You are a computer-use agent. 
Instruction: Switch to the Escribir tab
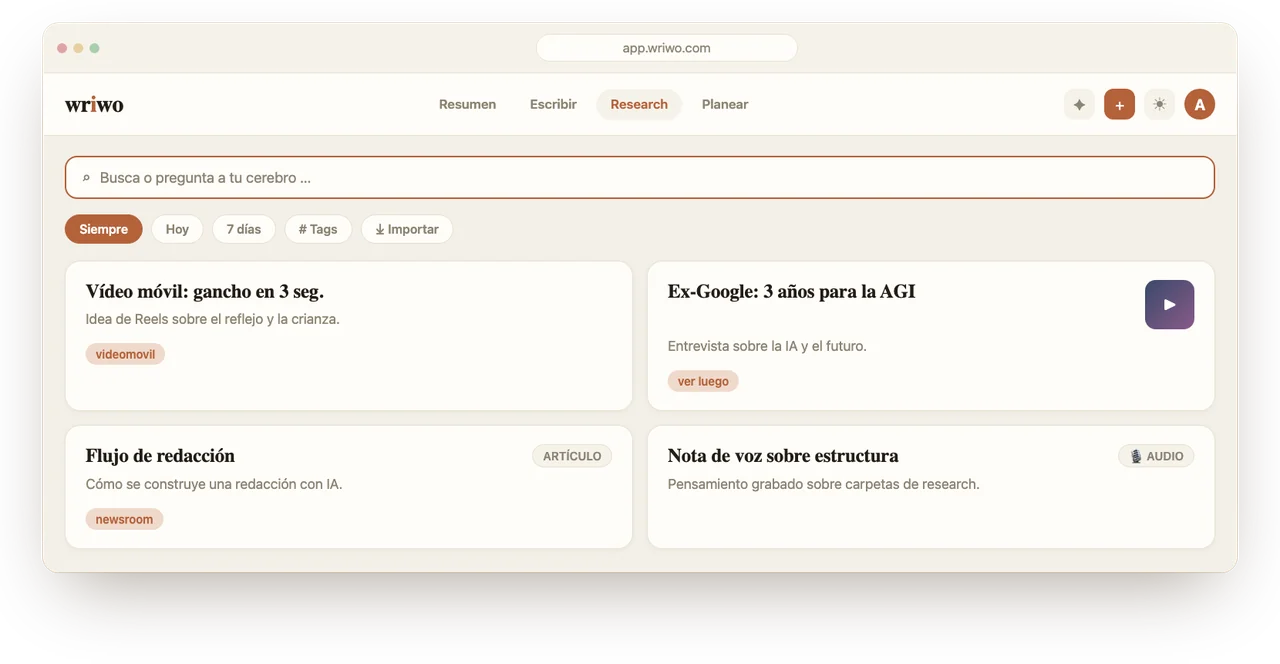[x=553, y=104]
